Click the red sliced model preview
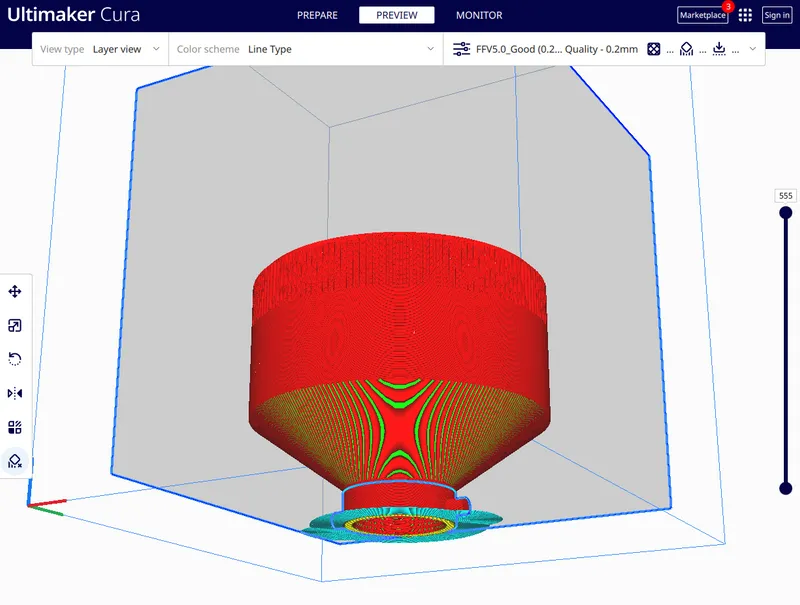Image resolution: width=800 pixels, height=605 pixels. click(400, 357)
